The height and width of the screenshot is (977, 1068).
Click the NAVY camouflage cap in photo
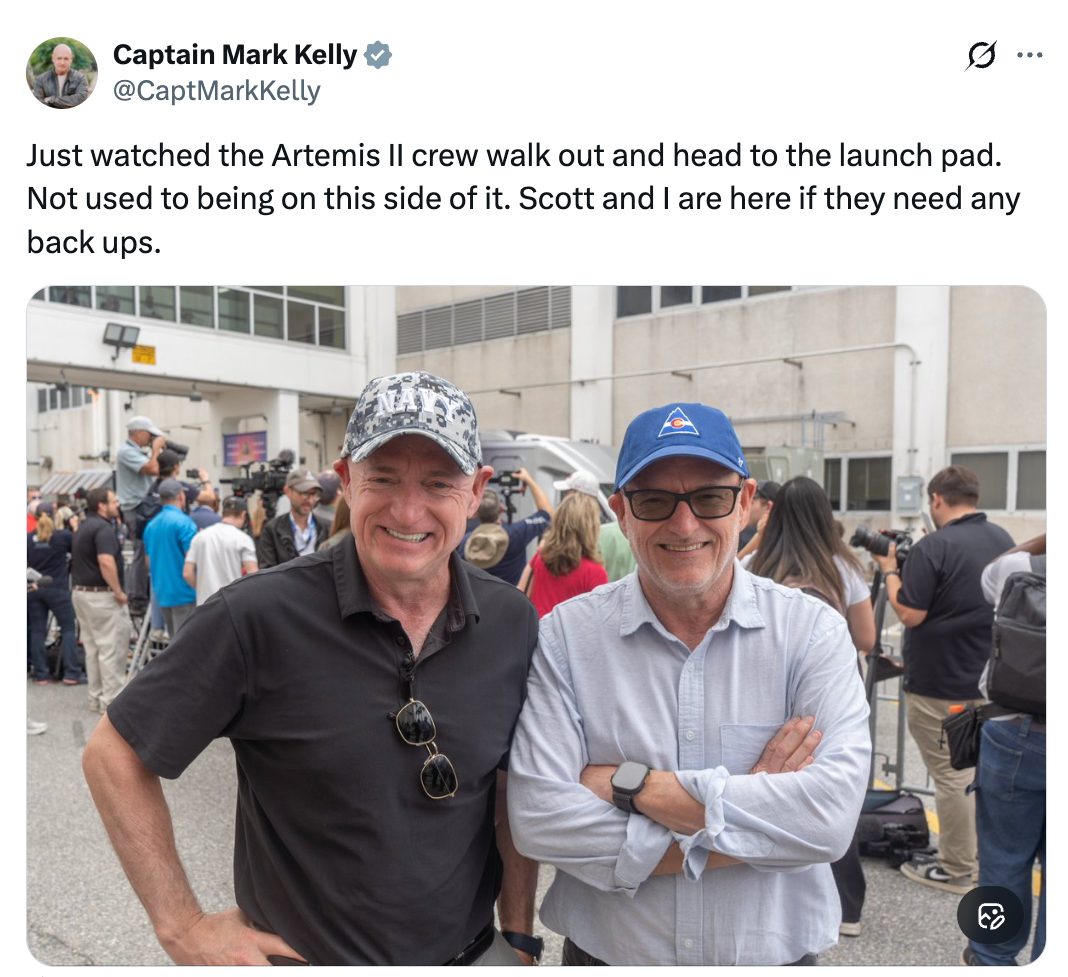click(x=411, y=420)
